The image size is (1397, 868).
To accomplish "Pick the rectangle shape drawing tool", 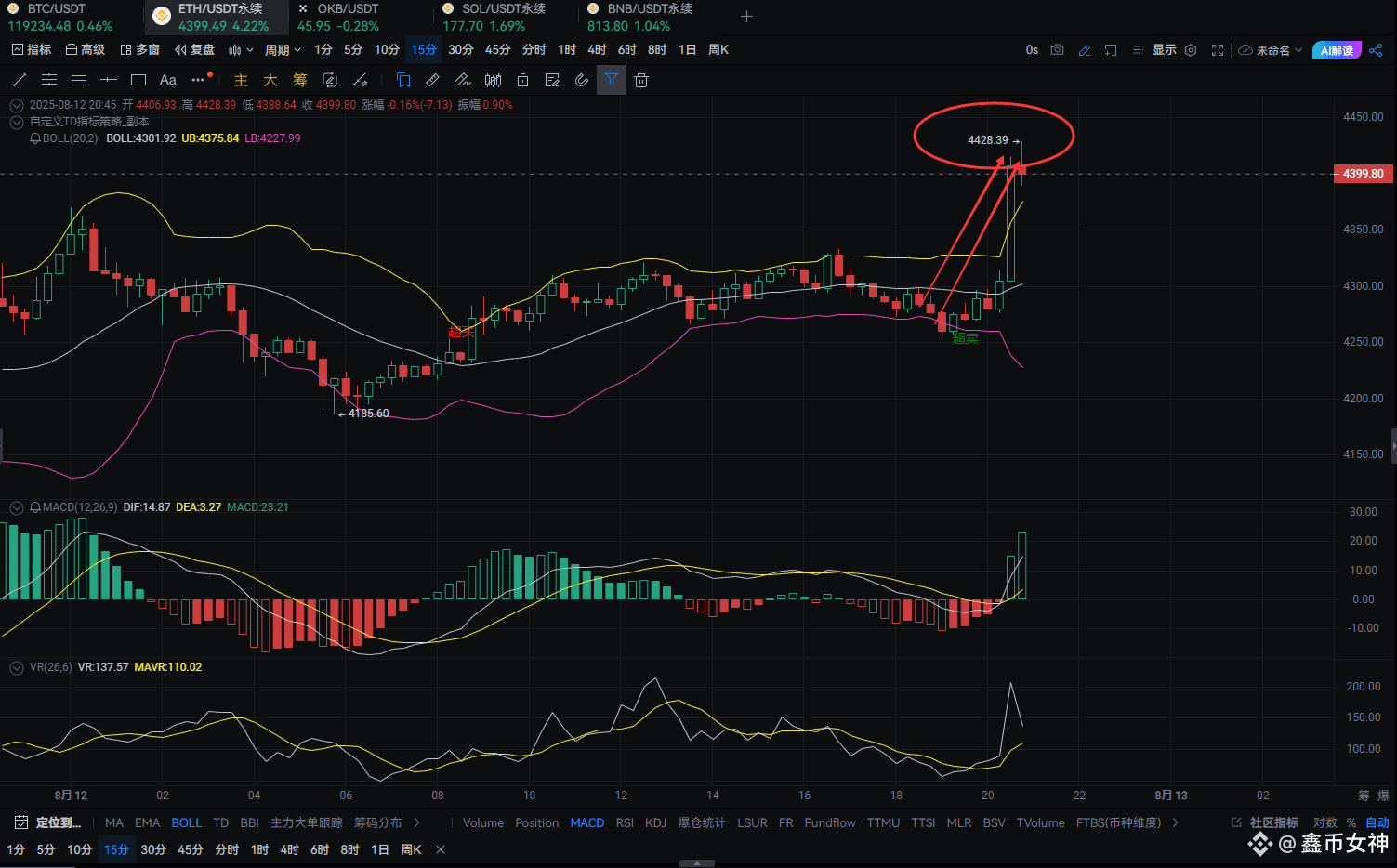I will click(138, 80).
